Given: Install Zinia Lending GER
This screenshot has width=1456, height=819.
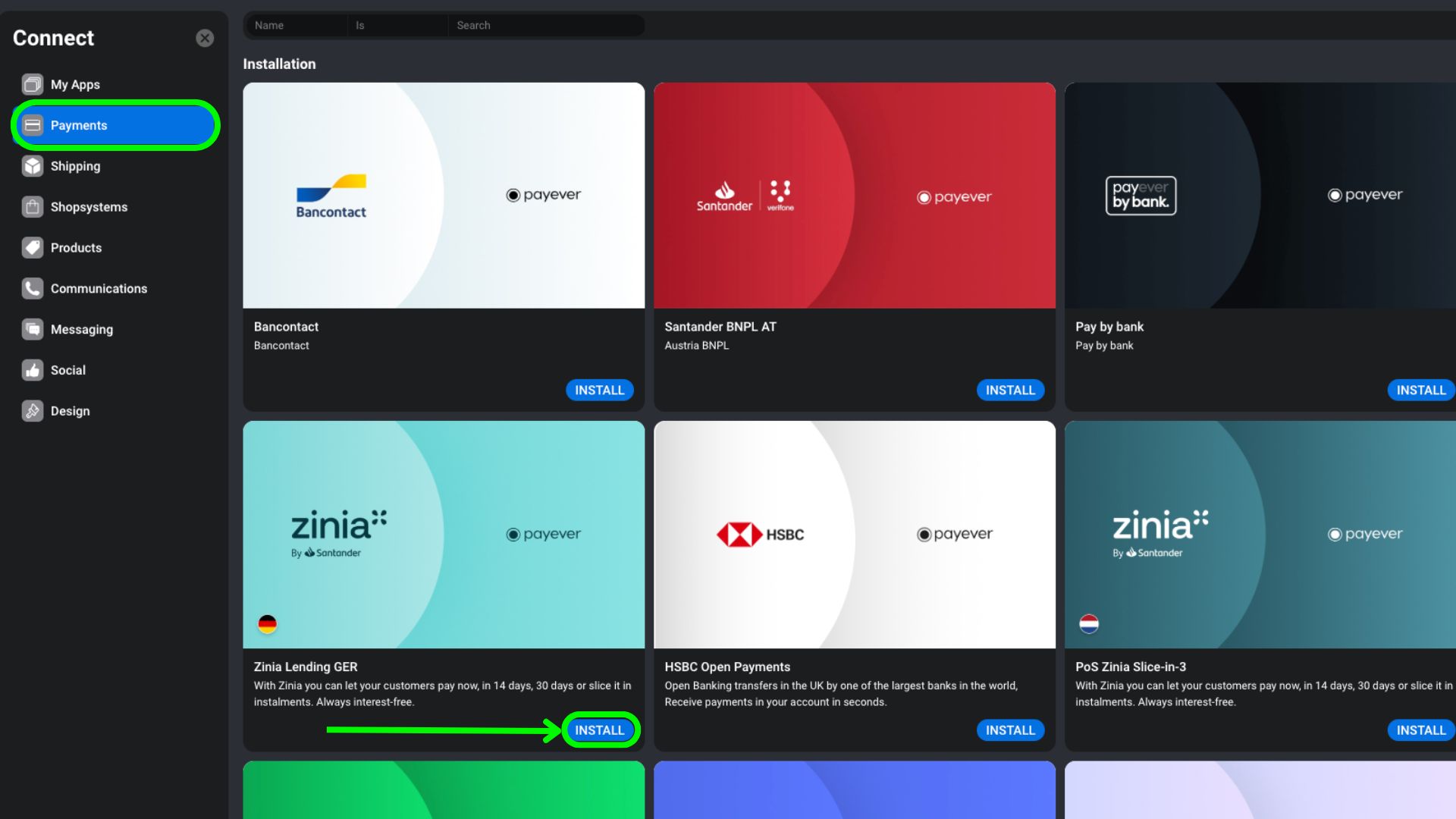Looking at the screenshot, I should point(599,730).
